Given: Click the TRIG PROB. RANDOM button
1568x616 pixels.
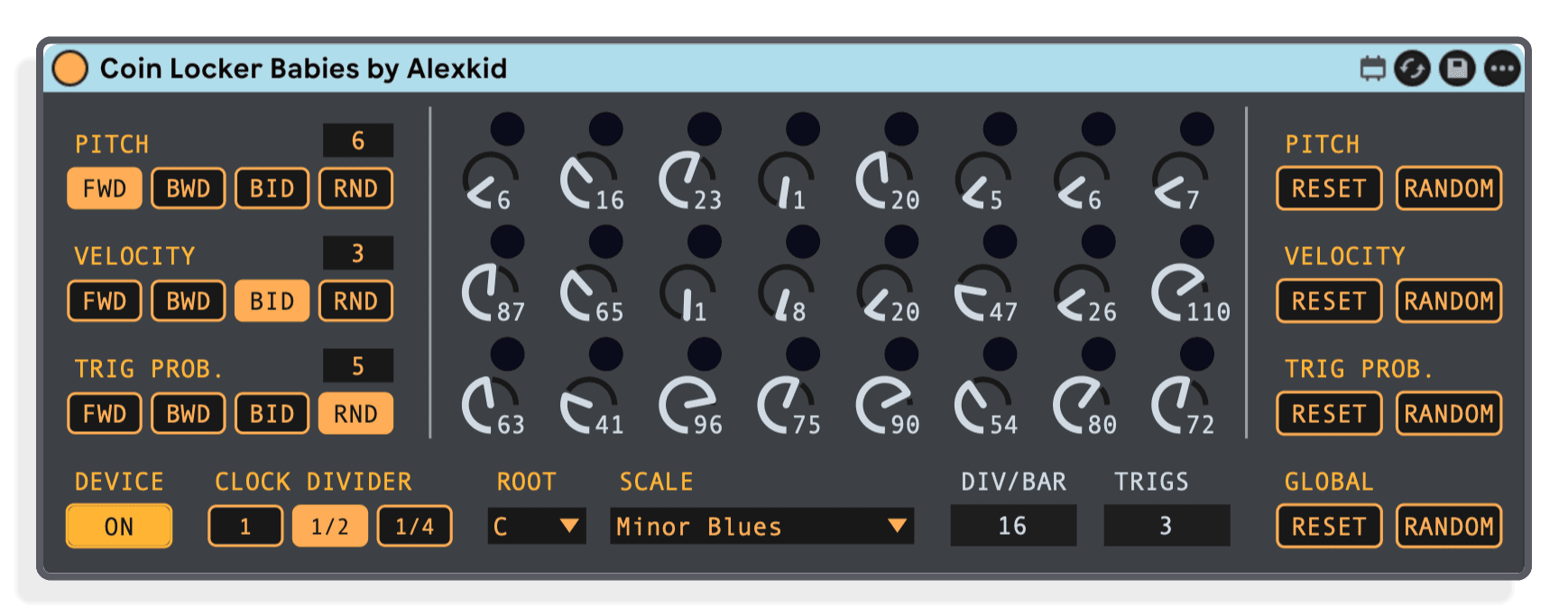Looking at the screenshot, I should 1449,414.
